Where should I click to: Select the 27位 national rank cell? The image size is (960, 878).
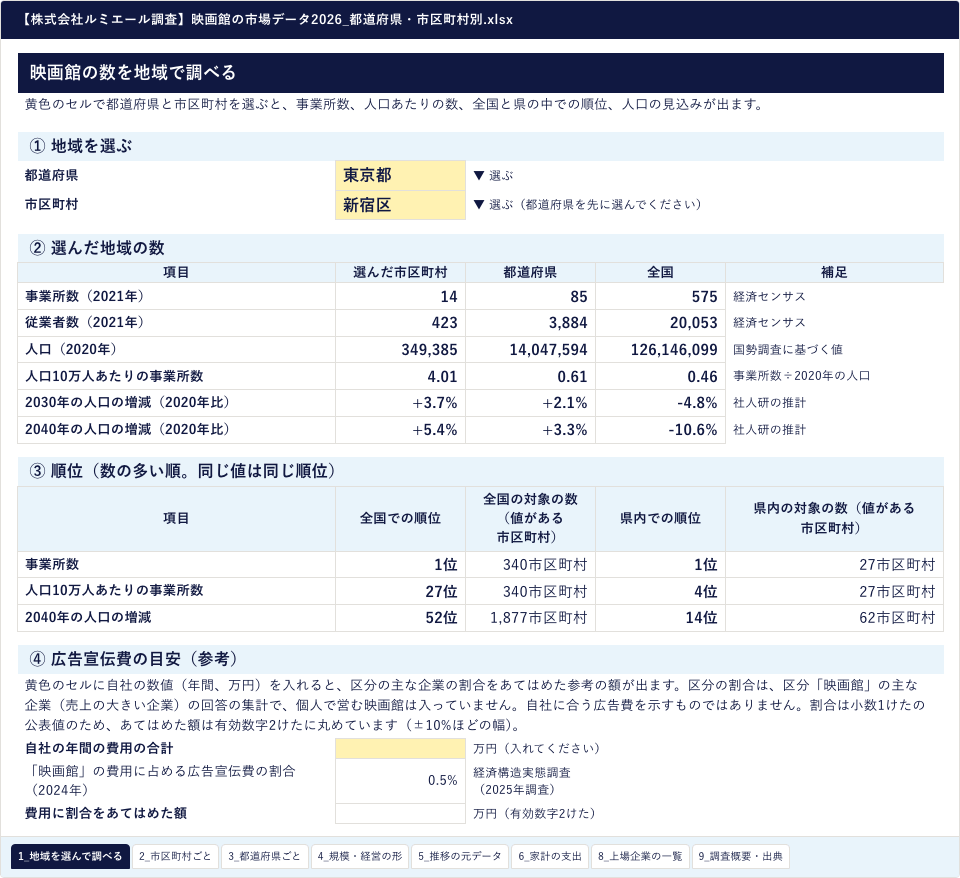point(400,591)
